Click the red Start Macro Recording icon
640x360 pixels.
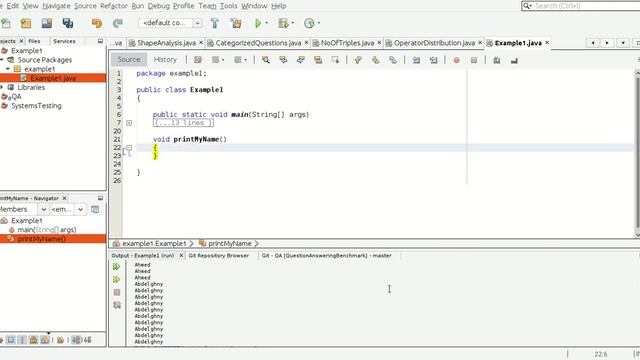(456, 60)
